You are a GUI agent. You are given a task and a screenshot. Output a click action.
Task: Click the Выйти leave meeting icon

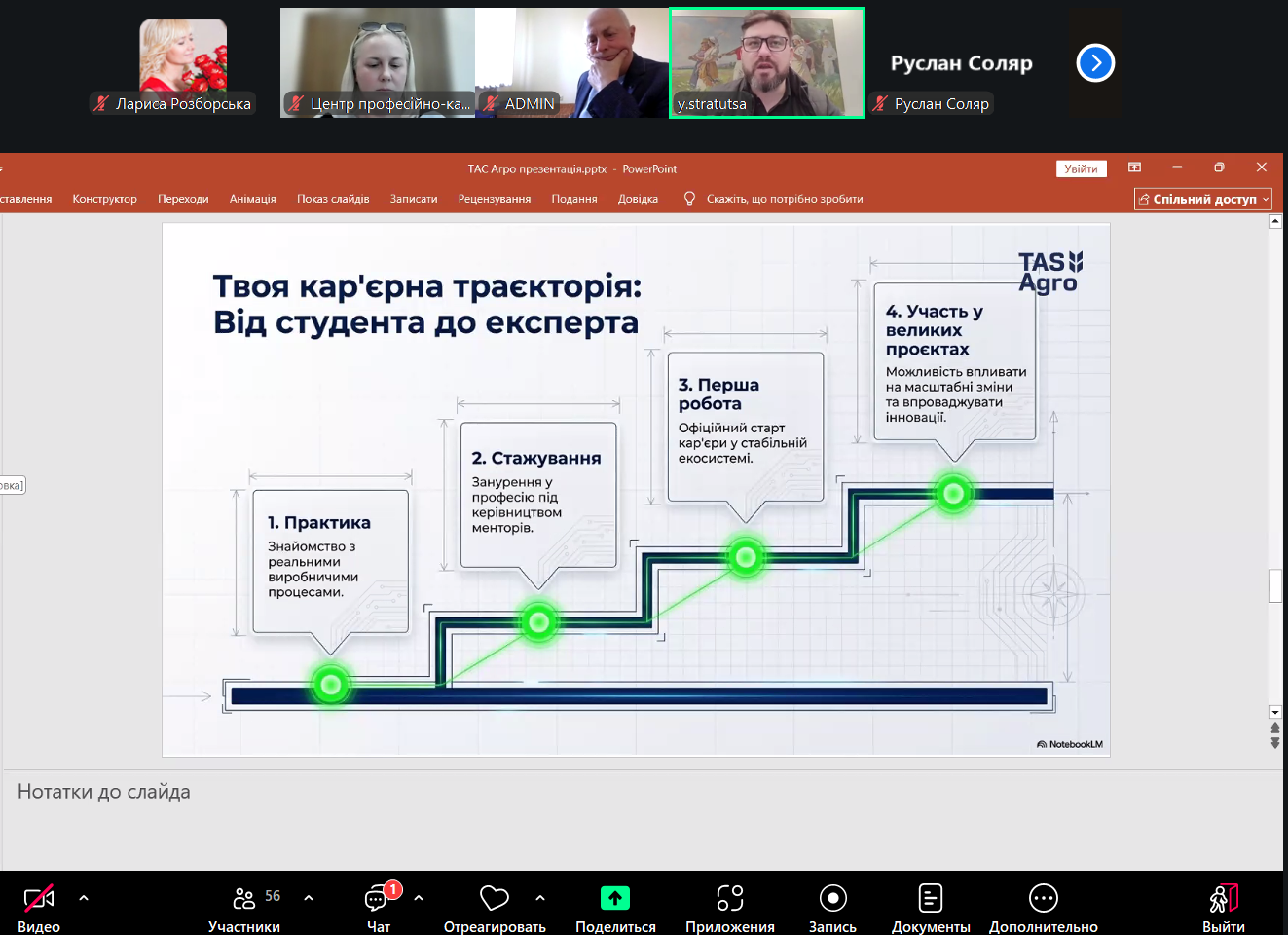click(x=1223, y=898)
